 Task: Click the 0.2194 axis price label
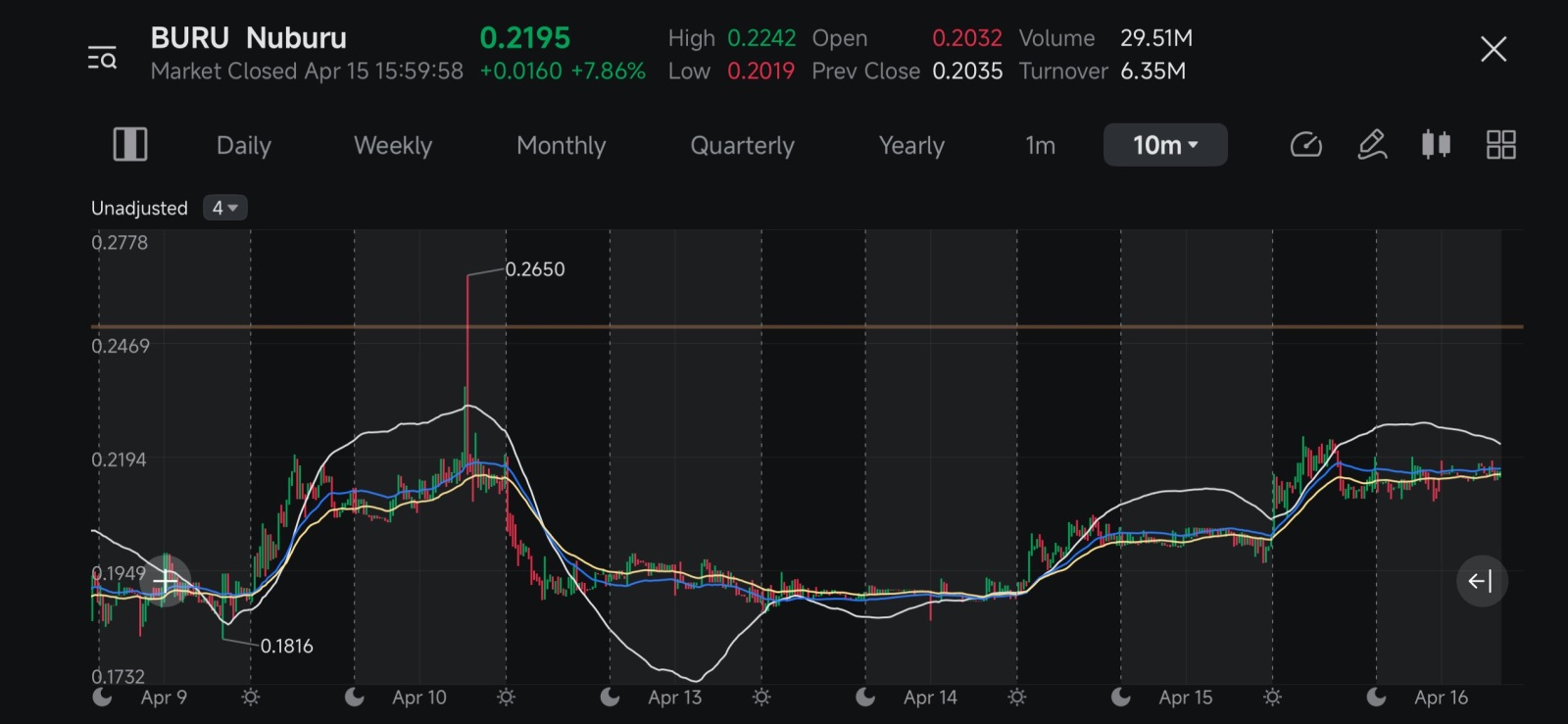(119, 459)
